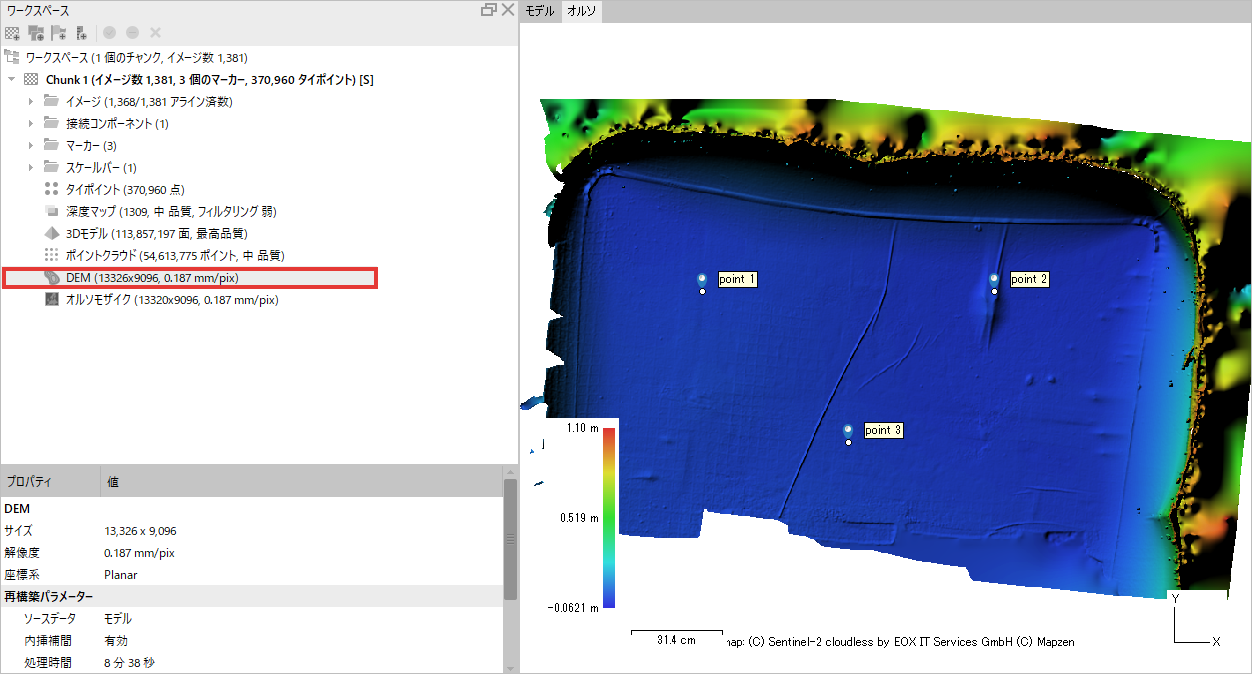Select the ポイントクラウド tree row

(258, 256)
